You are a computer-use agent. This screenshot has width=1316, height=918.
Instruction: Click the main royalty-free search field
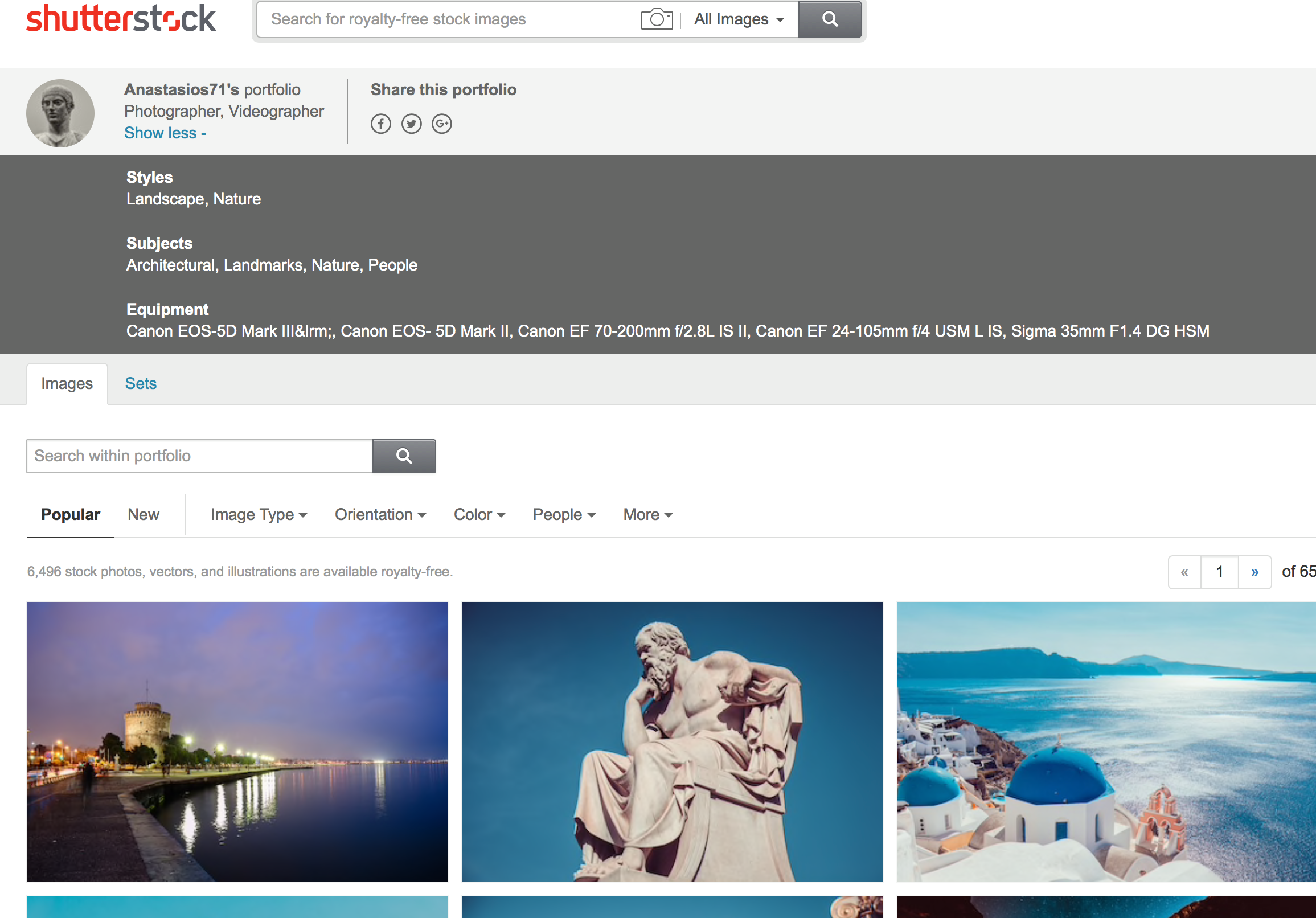447,19
